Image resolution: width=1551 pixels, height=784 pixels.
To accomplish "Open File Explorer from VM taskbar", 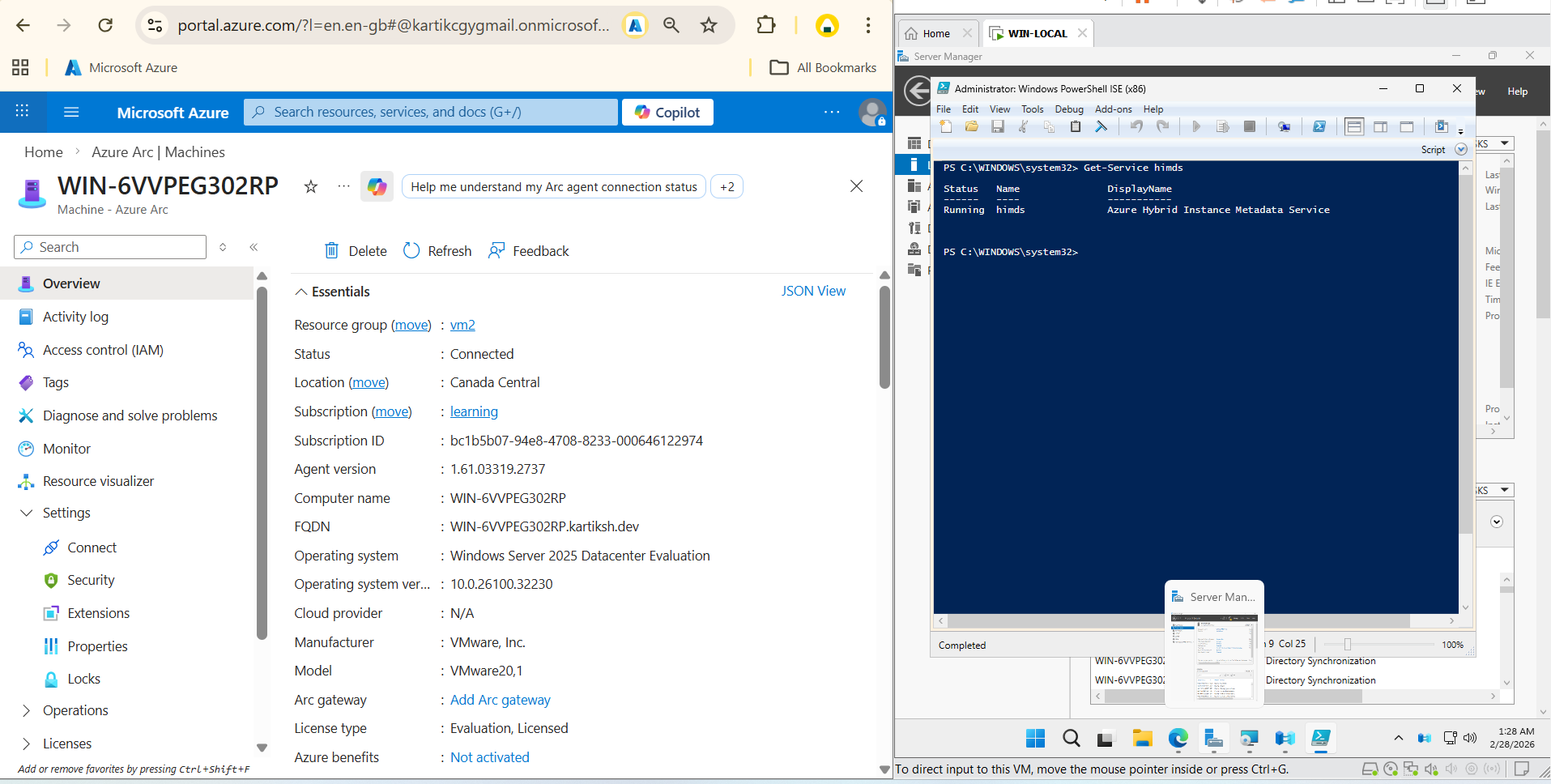I will (1142, 738).
